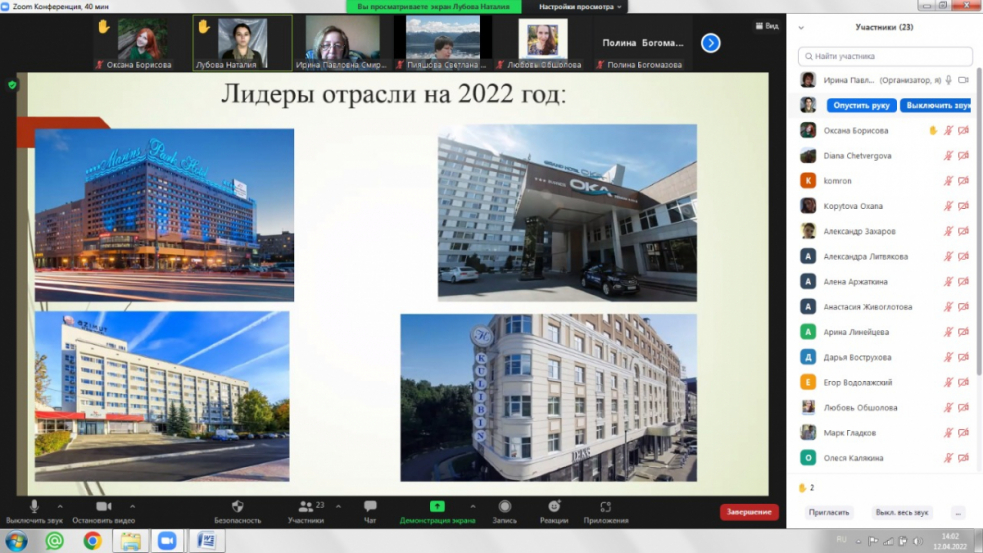Click Выкл. весь звук button
Viewport: 983px width, 553px height.
click(x=902, y=513)
